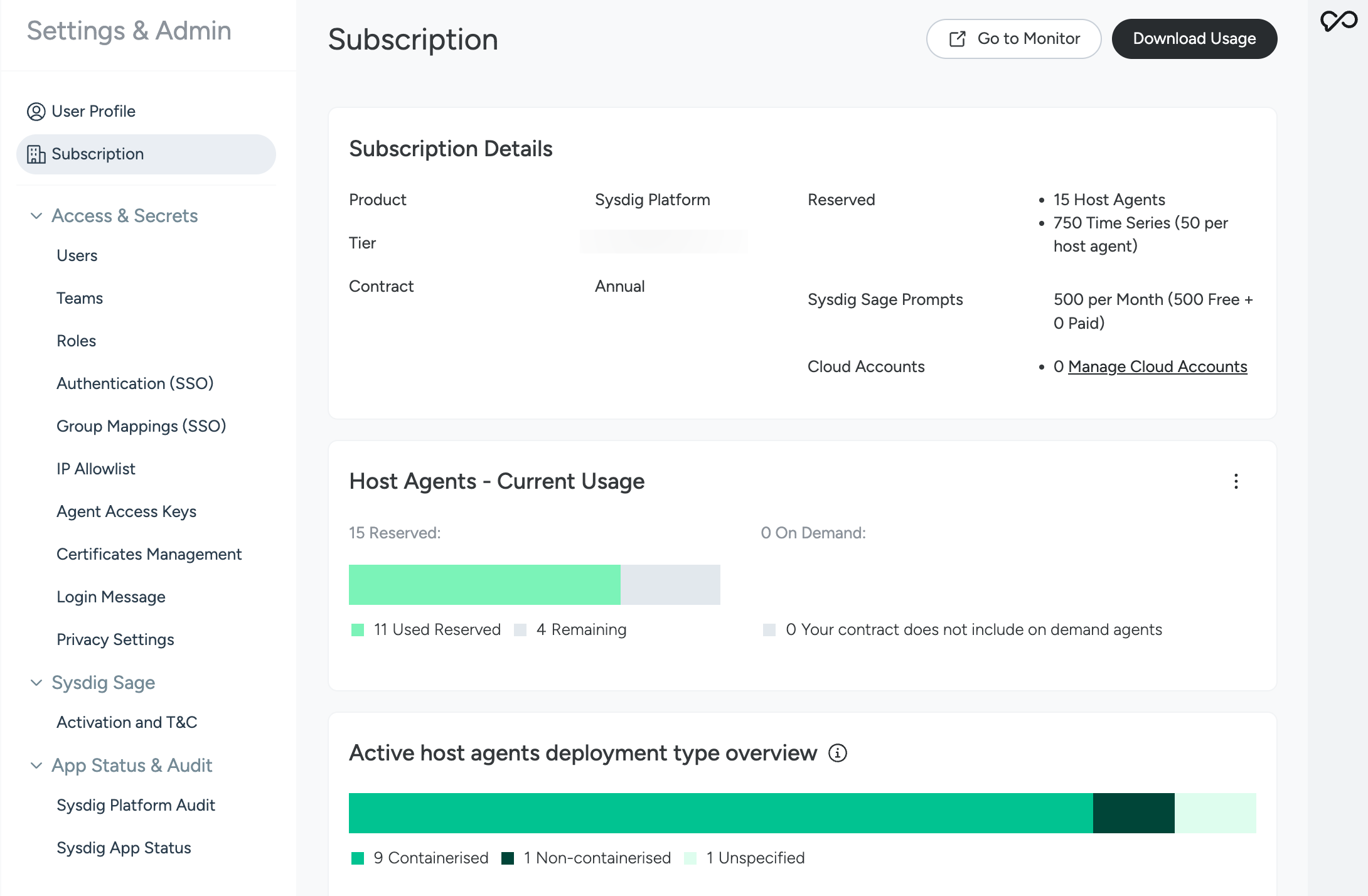Screen dimensions: 1368x896
Task: Click the '750 Time Series' bullet text
Action: (x=1141, y=235)
